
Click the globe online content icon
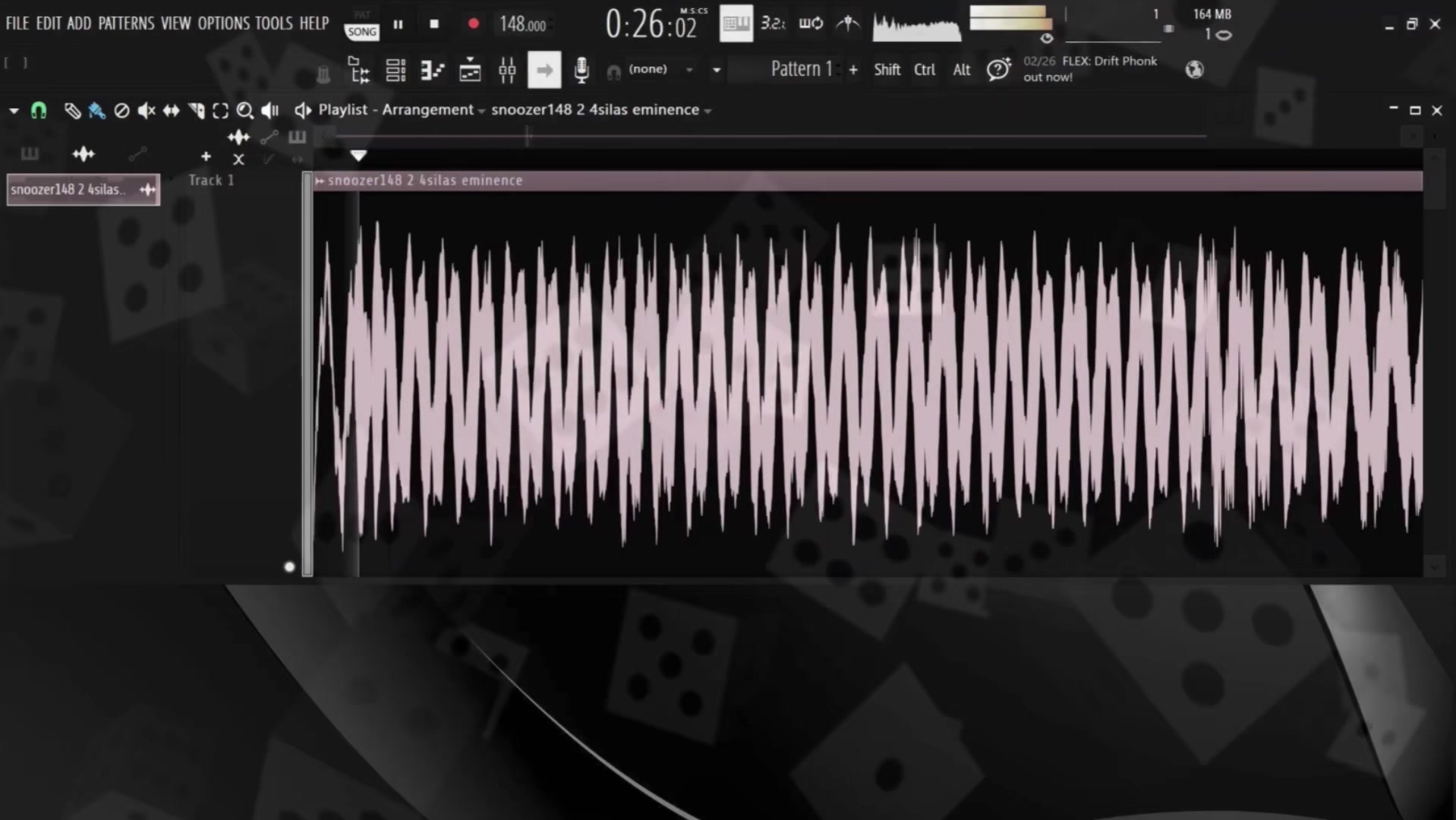coord(1195,70)
